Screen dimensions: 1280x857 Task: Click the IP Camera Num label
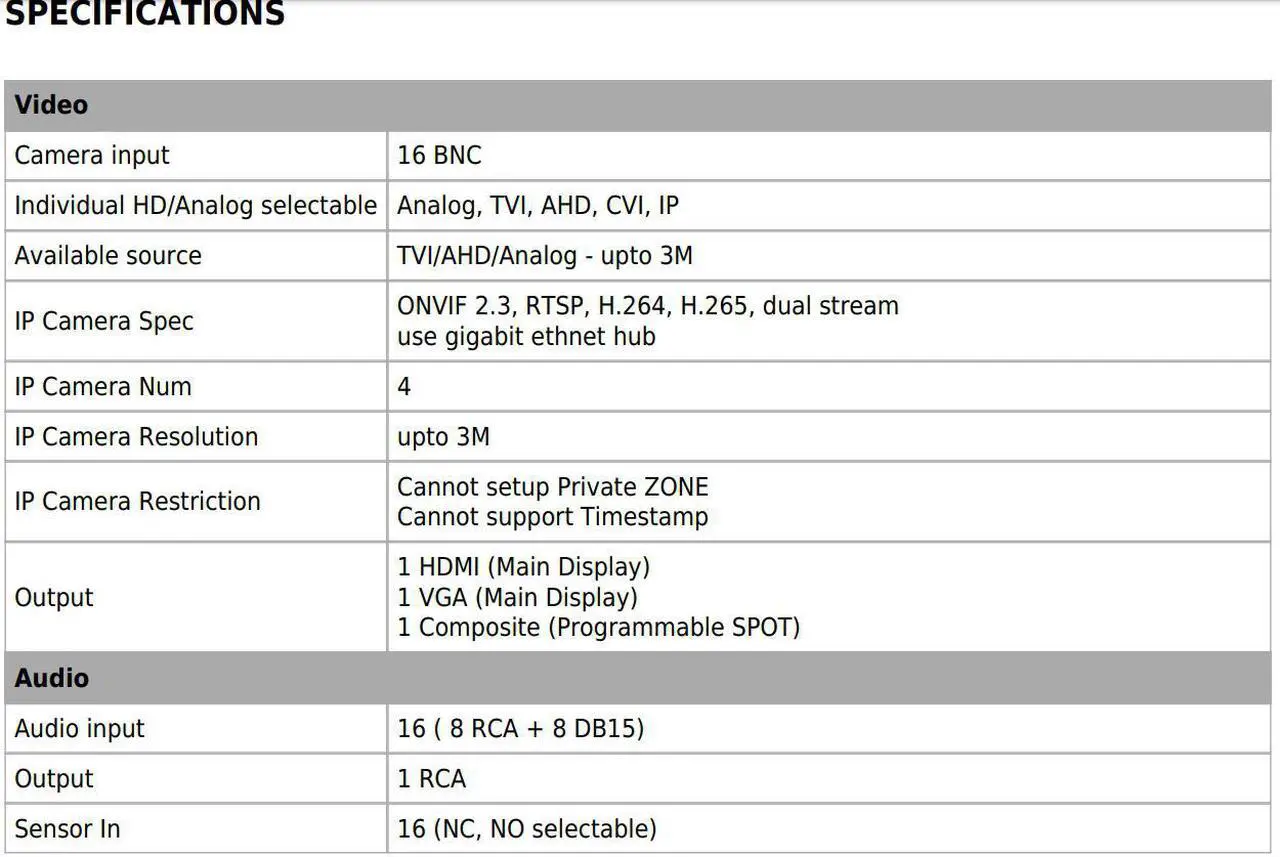pos(103,387)
